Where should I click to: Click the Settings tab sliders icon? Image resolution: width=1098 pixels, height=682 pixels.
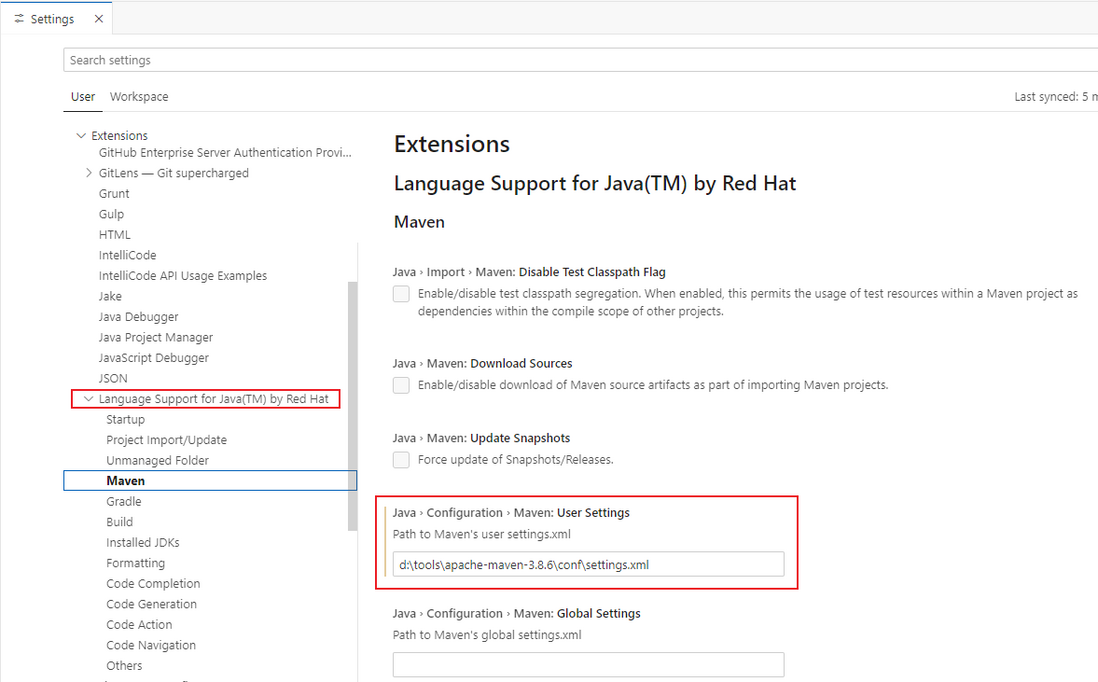[x=19, y=19]
